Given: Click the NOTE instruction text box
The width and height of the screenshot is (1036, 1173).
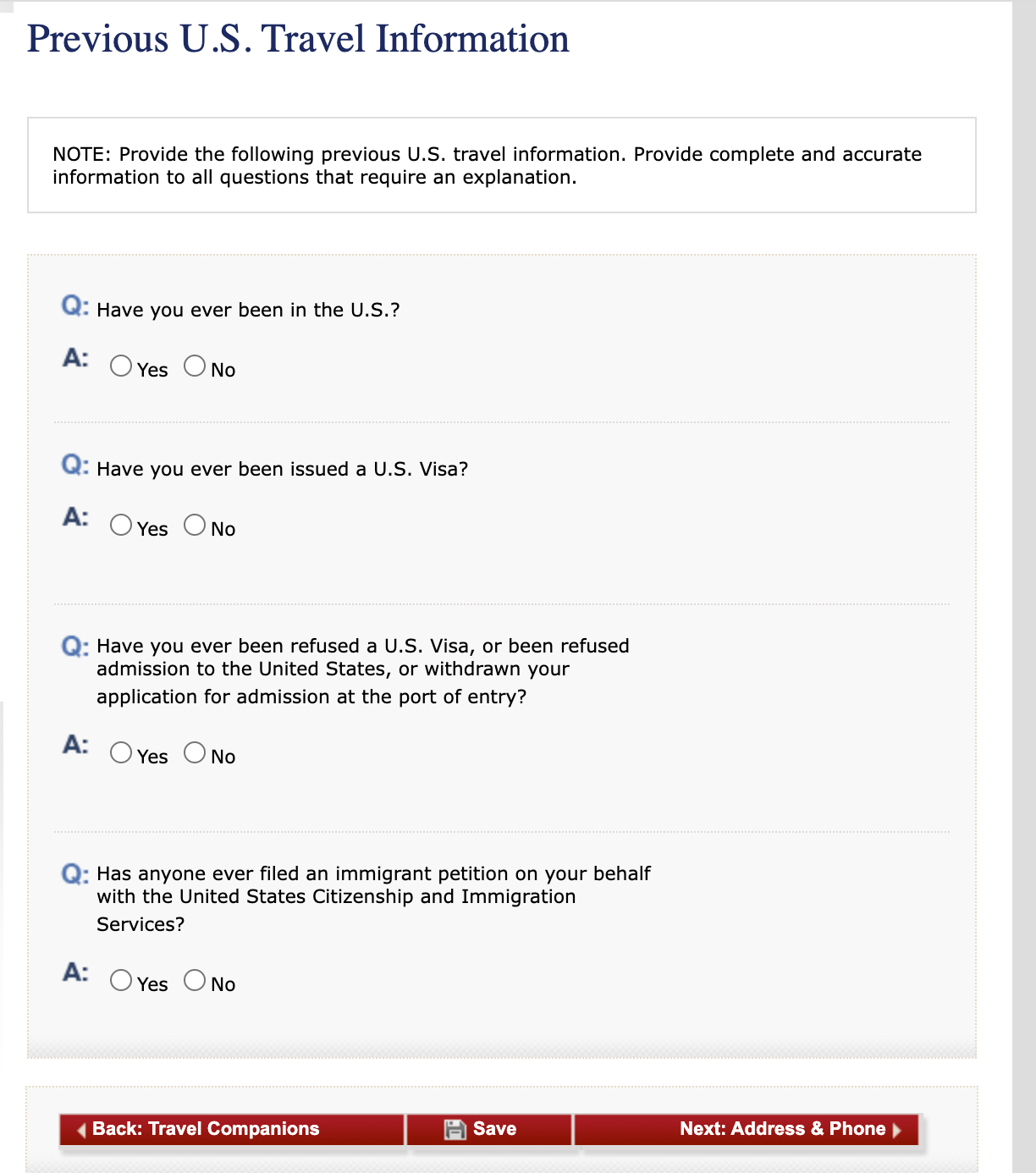Looking at the screenshot, I should pyautogui.click(x=501, y=165).
